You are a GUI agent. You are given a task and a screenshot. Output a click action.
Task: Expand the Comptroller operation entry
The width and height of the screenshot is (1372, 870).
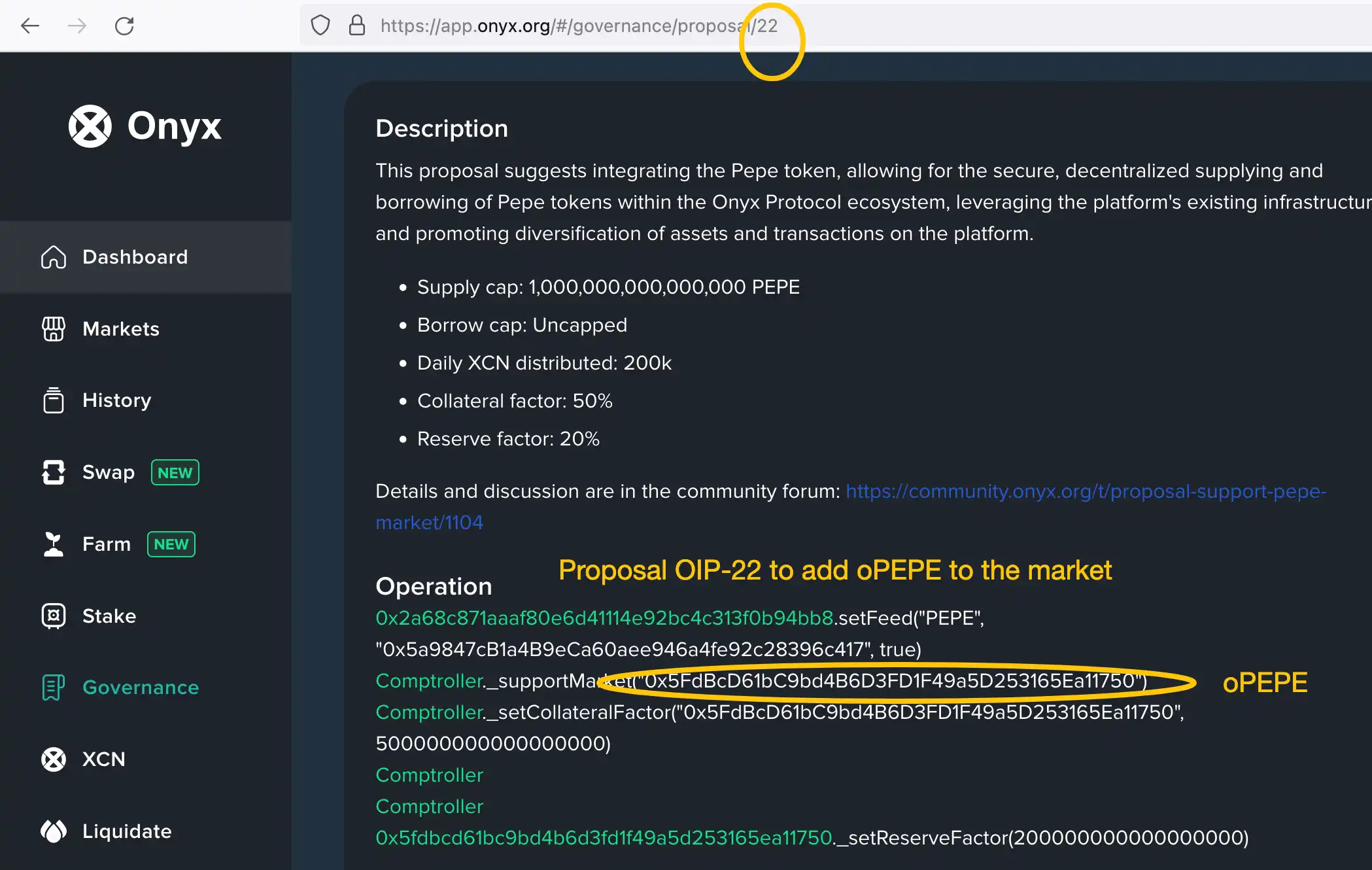pos(429,775)
